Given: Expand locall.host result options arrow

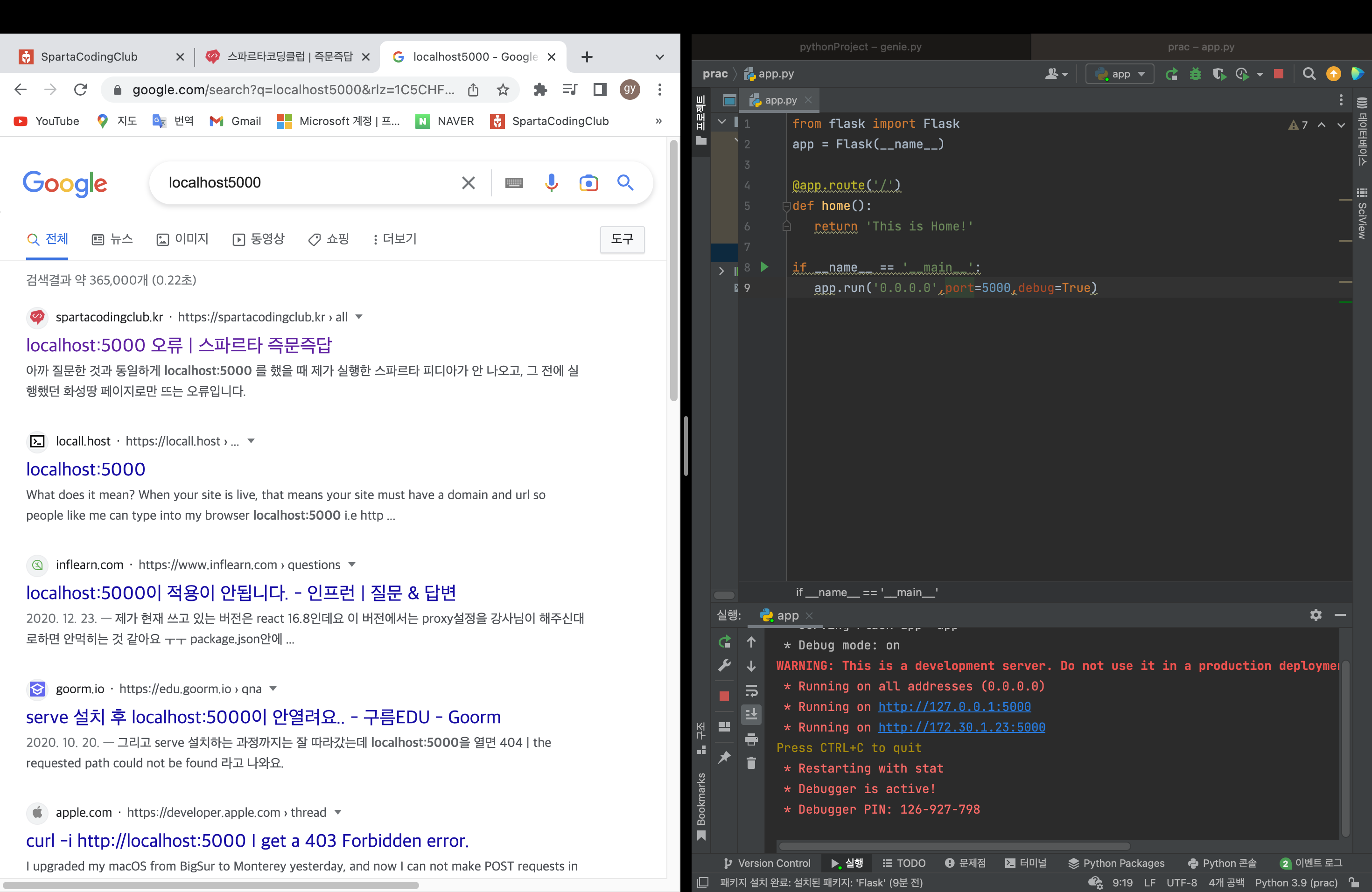Looking at the screenshot, I should 251,441.
